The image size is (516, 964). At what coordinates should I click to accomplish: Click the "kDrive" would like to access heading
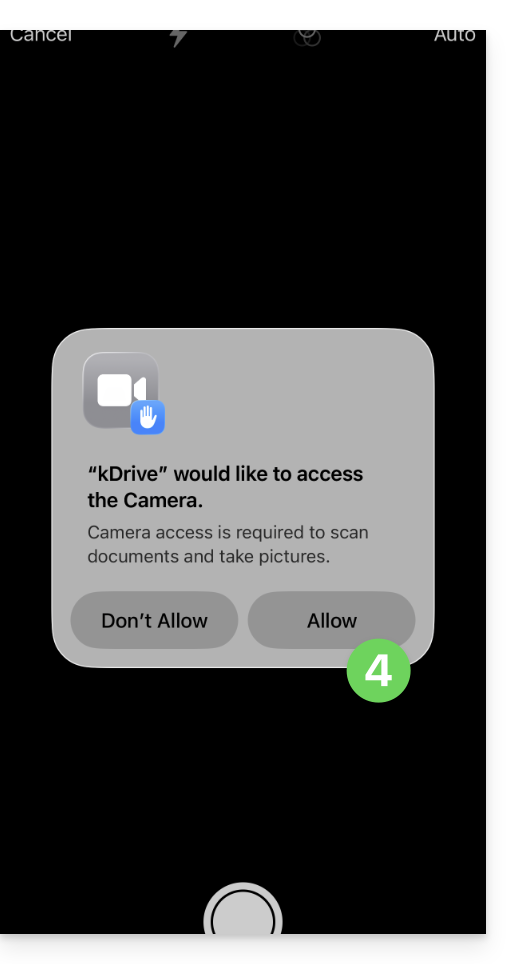point(225,487)
